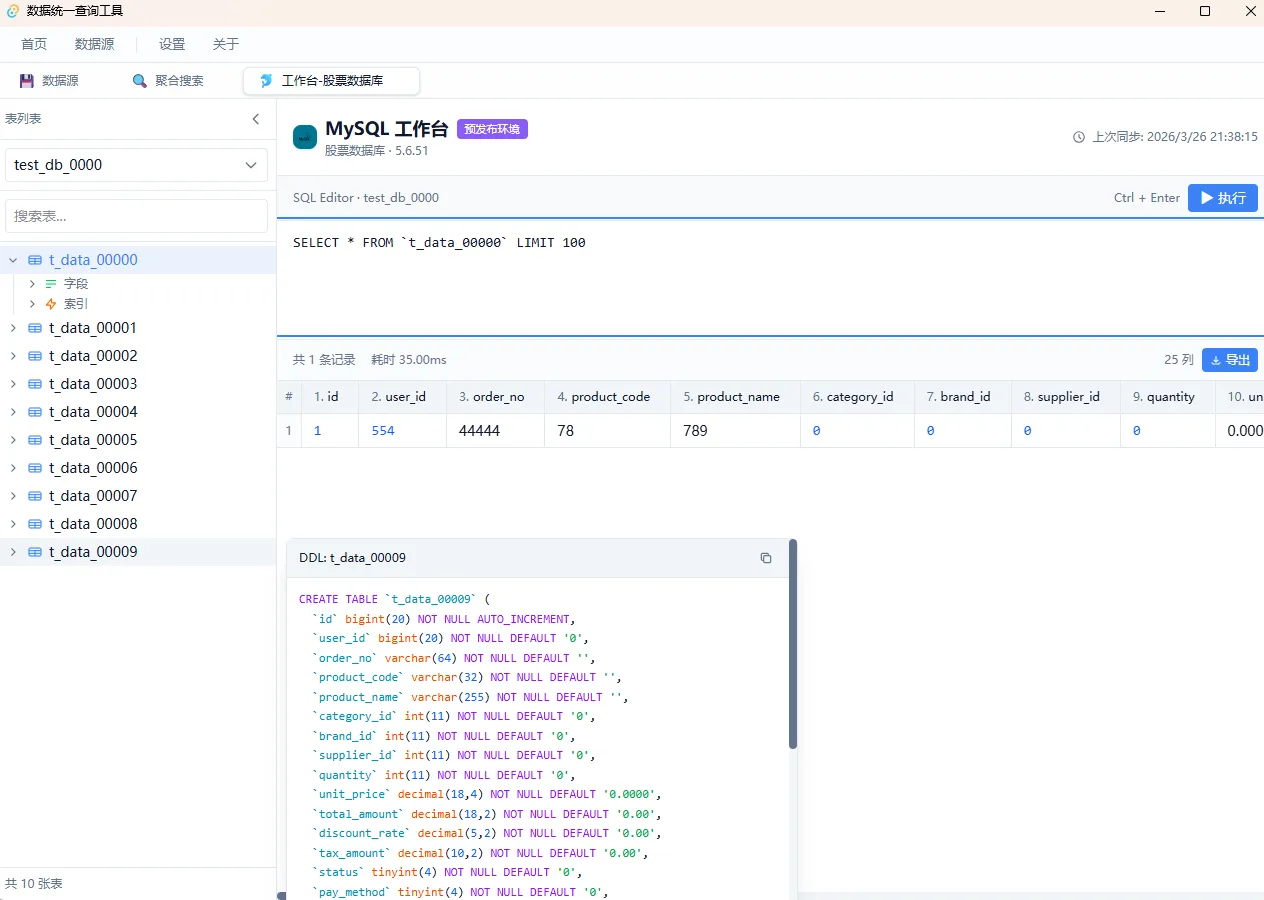Collapse the expanded t_data_00000 tree node

pos(12,259)
